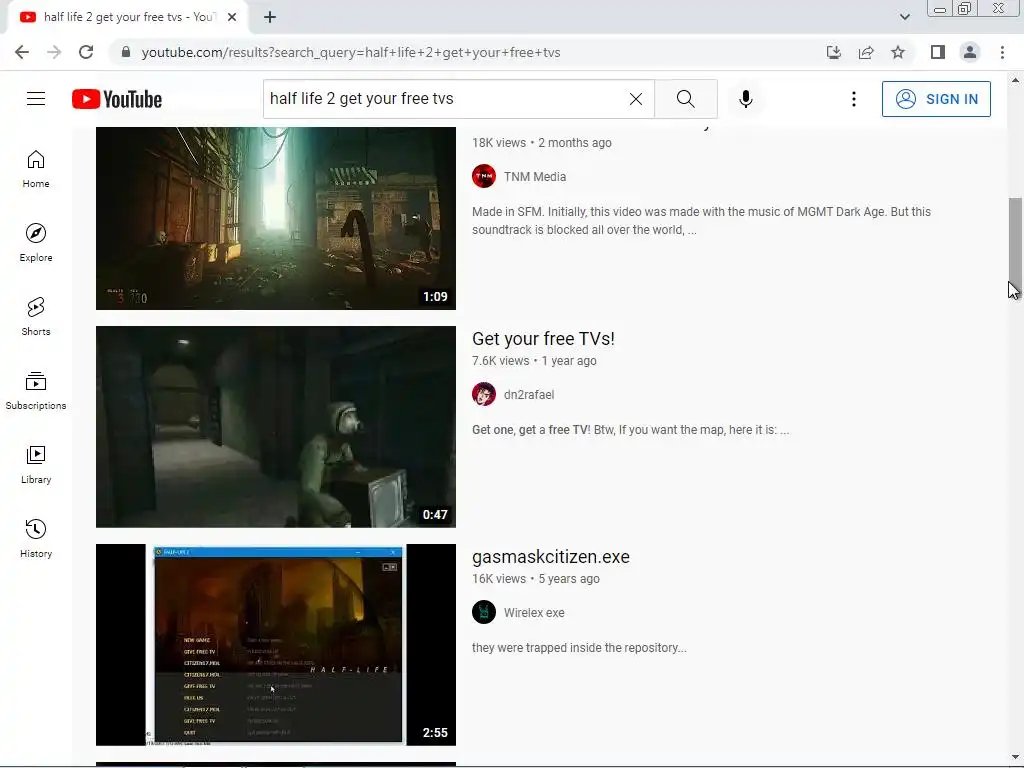This screenshot has width=1024, height=768.
Task: Close the YouTube search tab
Action: (x=232, y=17)
